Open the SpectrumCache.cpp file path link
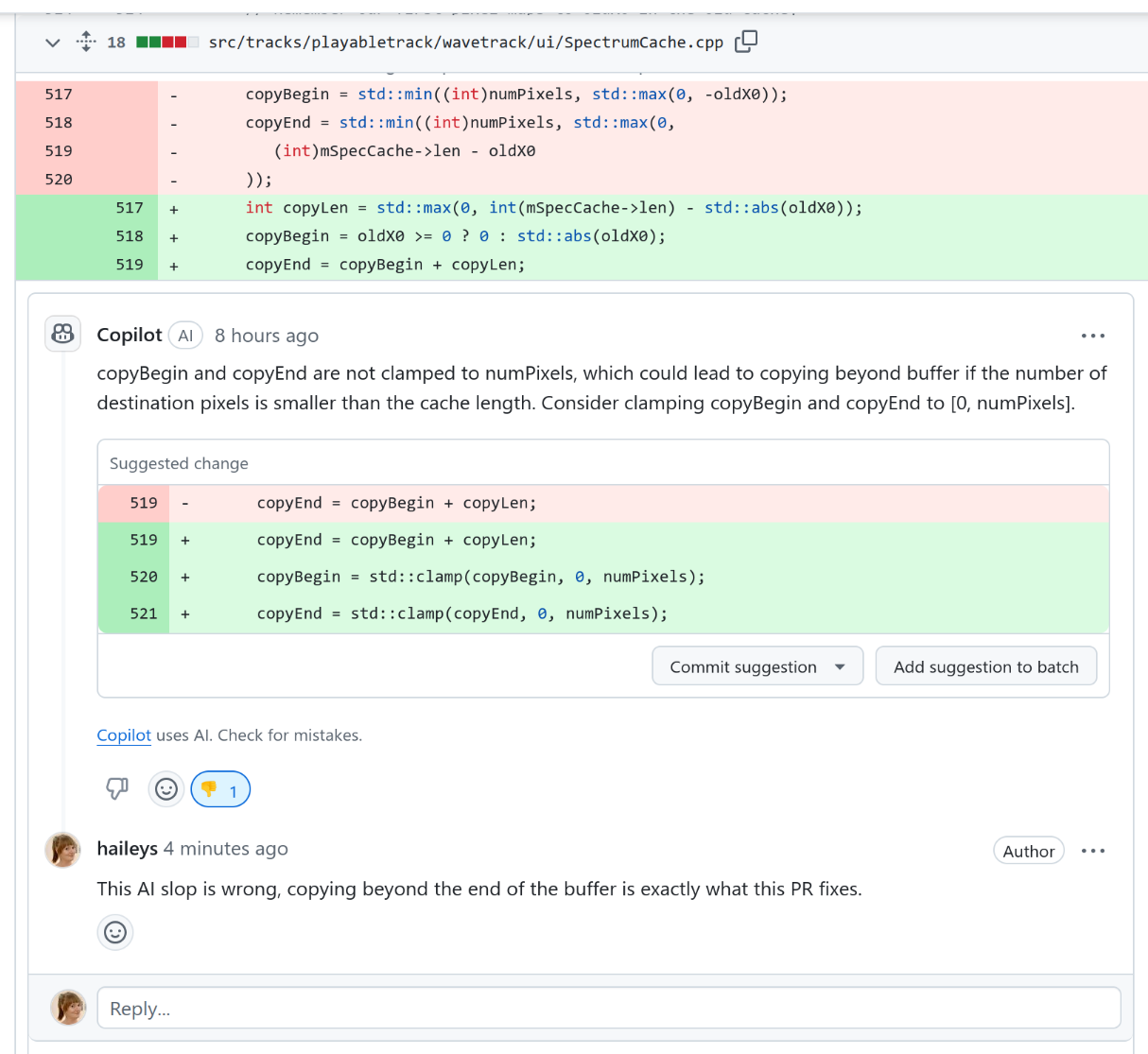The width and height of the screenshot is (1148, 1054). tap(465, 43)
